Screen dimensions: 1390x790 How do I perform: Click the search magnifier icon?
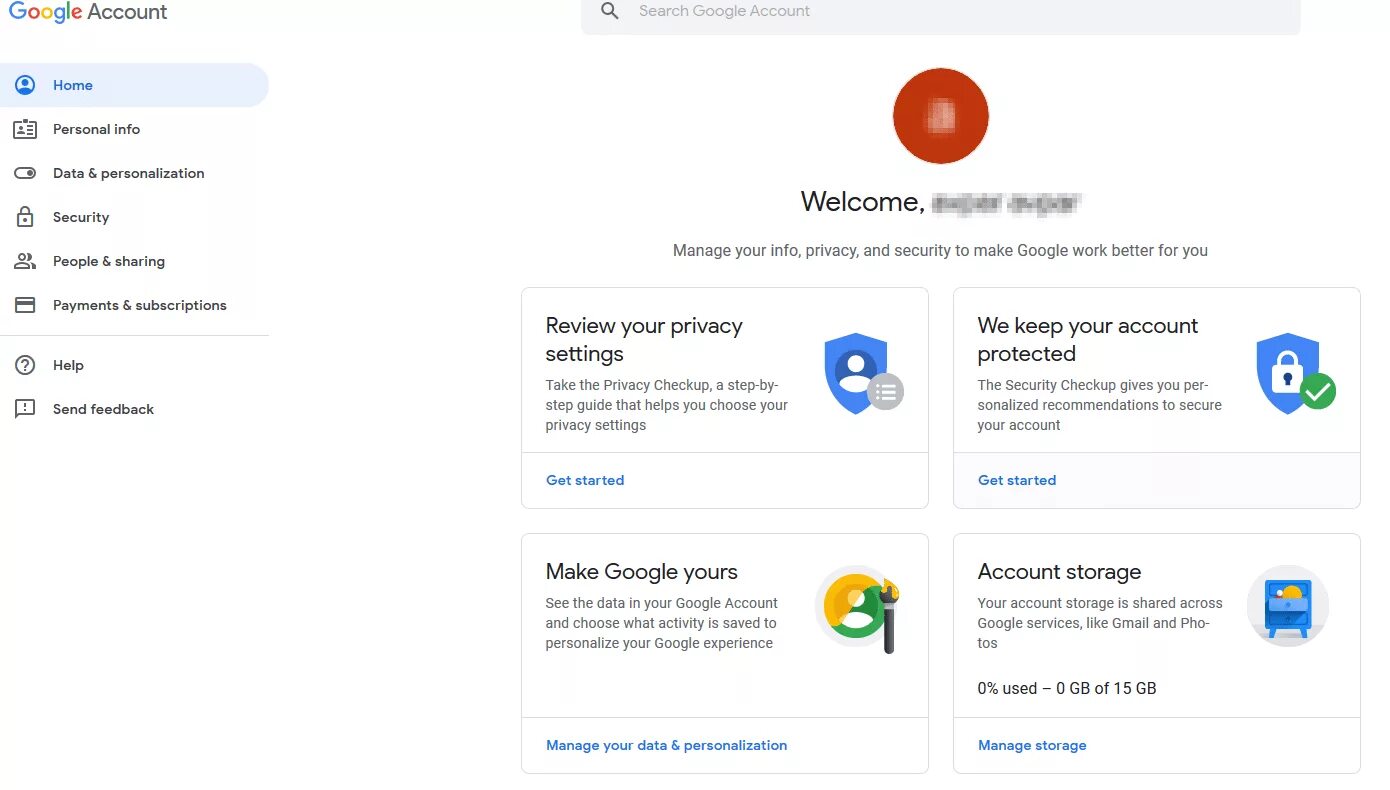click(x=609, y=11)
